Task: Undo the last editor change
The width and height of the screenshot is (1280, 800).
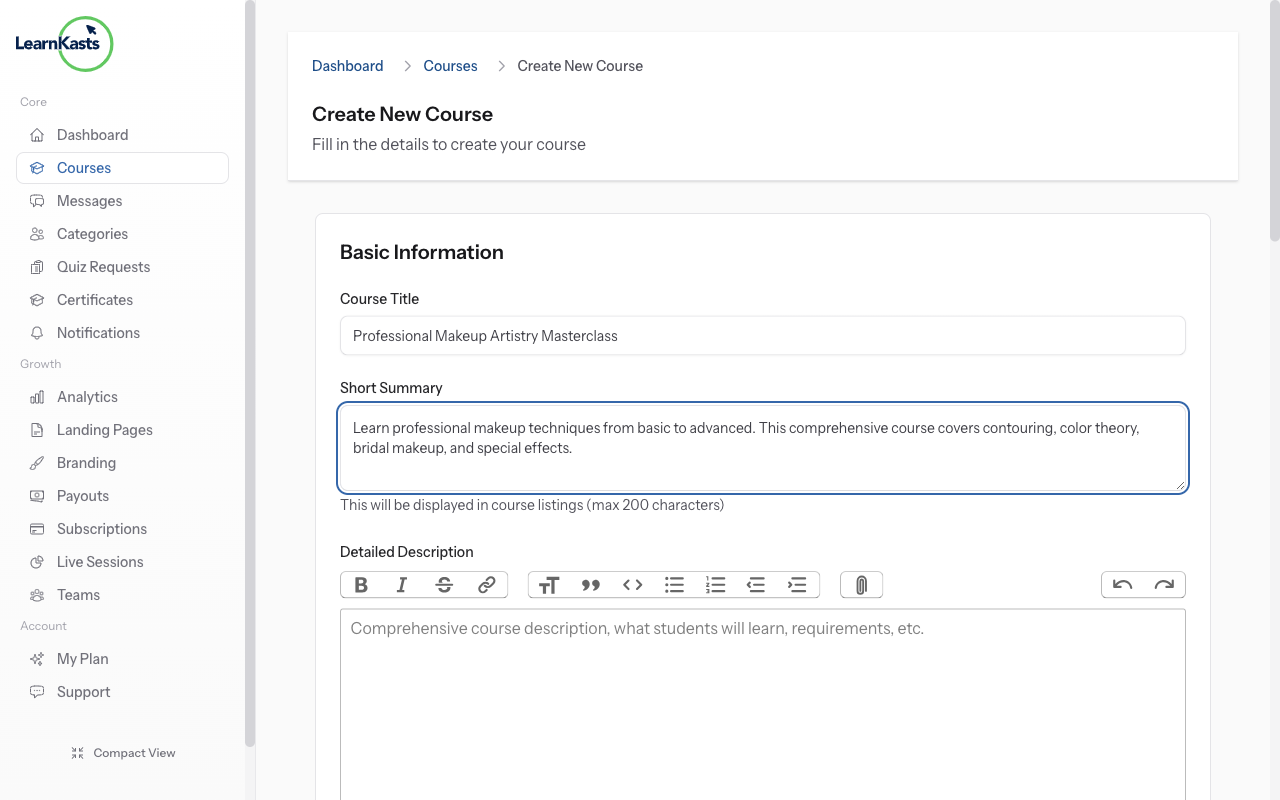Action: pyautogui.click(x=1122, y=585)
